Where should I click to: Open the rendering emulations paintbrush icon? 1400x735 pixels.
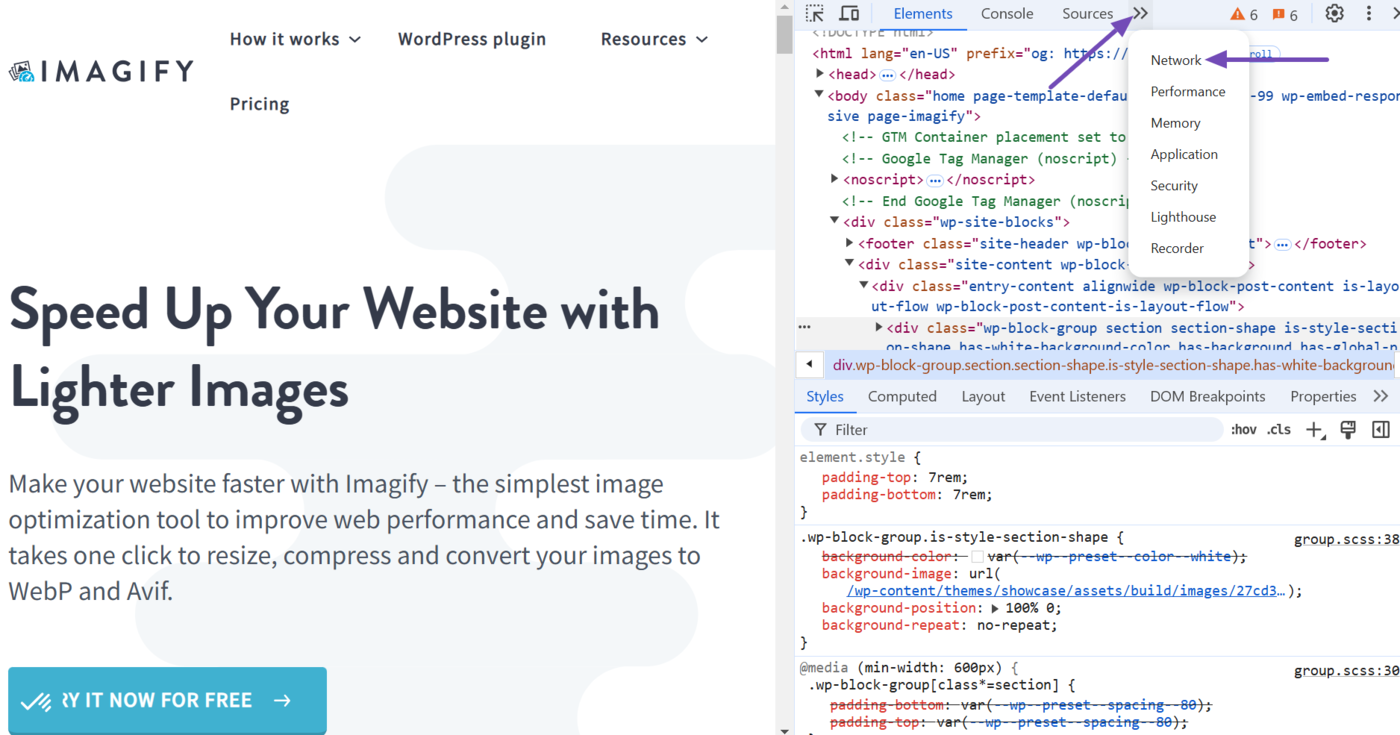1348,430
